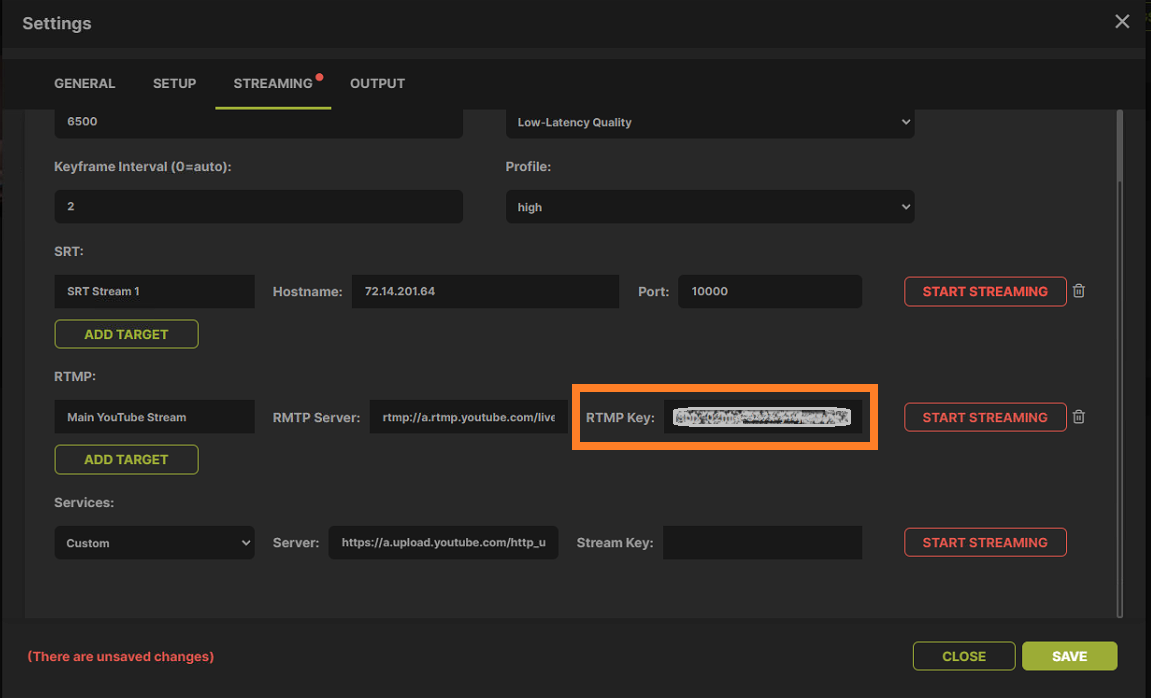Close settings with the CLOSE button

click(x=963, y=656)
